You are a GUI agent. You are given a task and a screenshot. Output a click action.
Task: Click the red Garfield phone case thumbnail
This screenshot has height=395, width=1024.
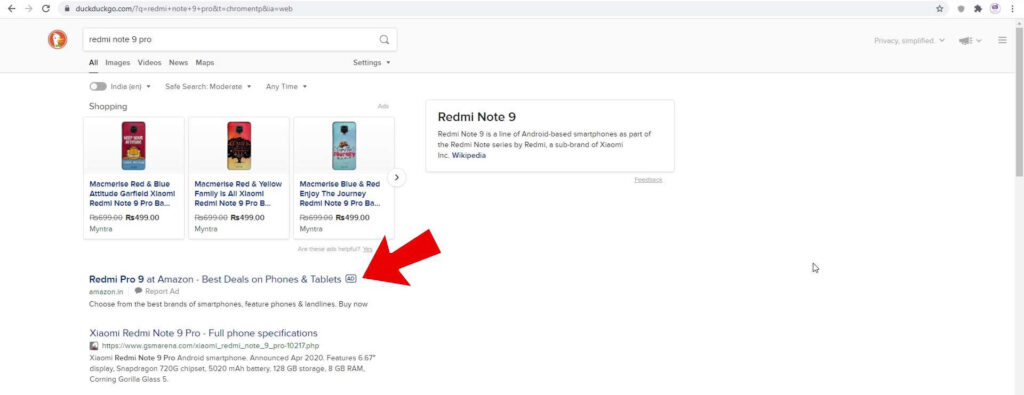[x=134, y=146]
